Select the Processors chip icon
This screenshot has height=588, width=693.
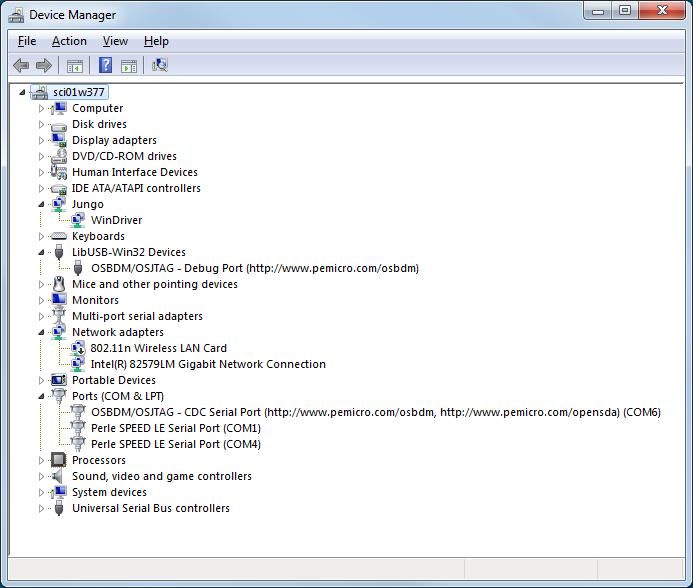point(58,460)
